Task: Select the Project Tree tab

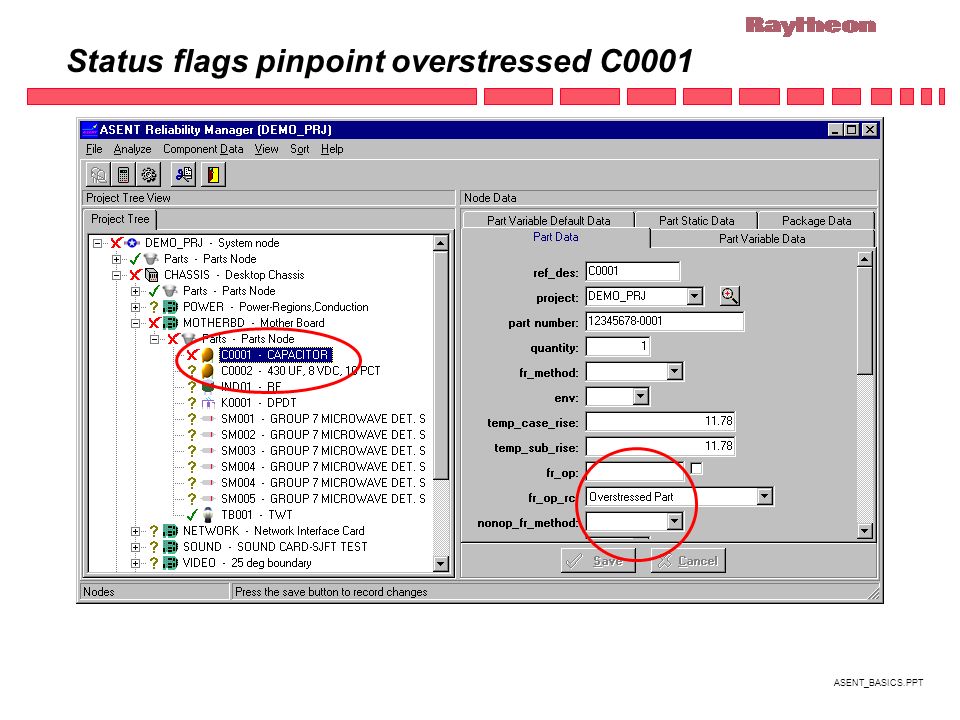Action: point(120,219)
